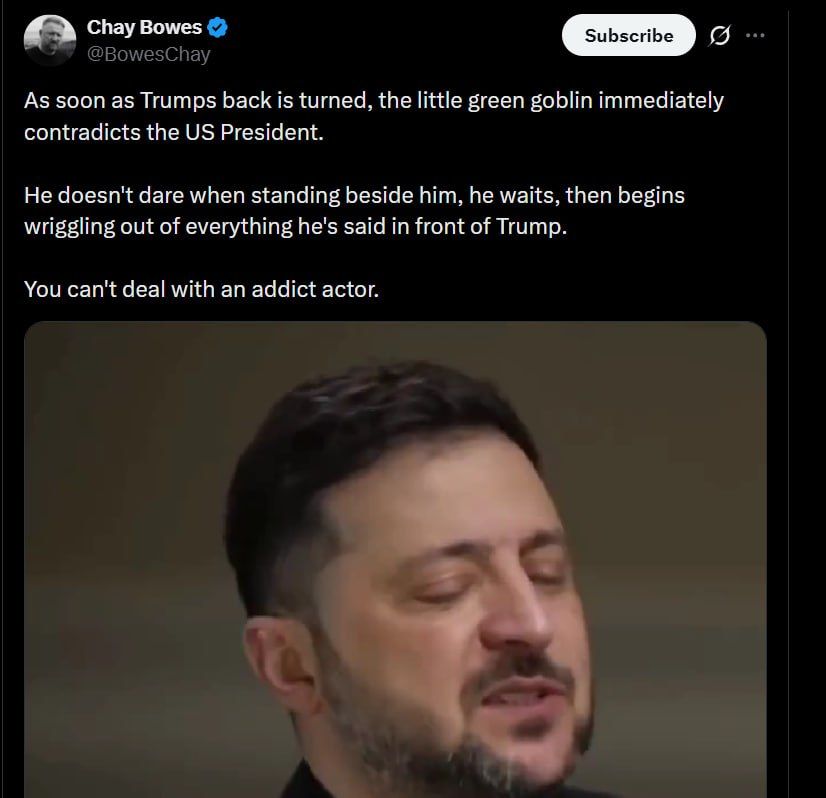The height and width of the screenshot is (798, 826).
Task: Open Grok actions slashed-circle icon
Action: [x=718, y=36]
